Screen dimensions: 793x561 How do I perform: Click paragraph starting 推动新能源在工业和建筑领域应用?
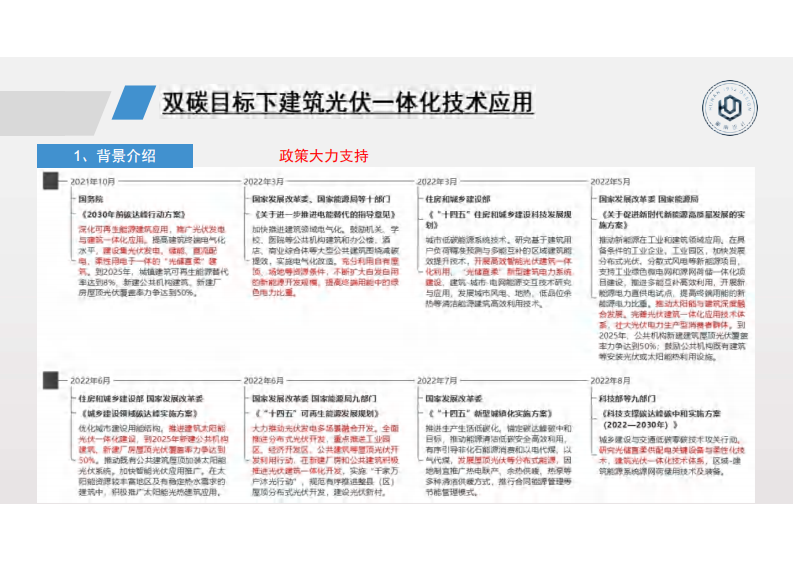673,298
